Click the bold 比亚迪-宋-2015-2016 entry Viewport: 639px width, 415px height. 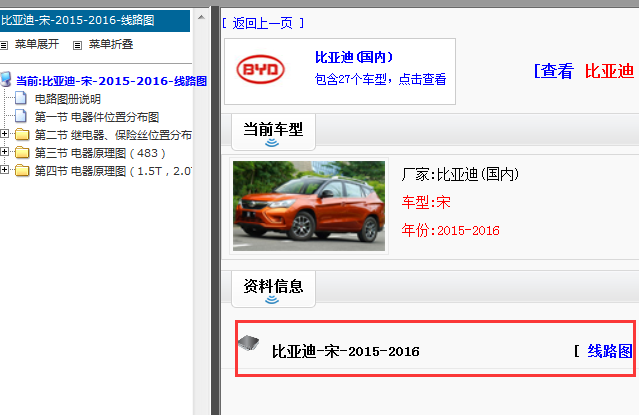(346, 351)
